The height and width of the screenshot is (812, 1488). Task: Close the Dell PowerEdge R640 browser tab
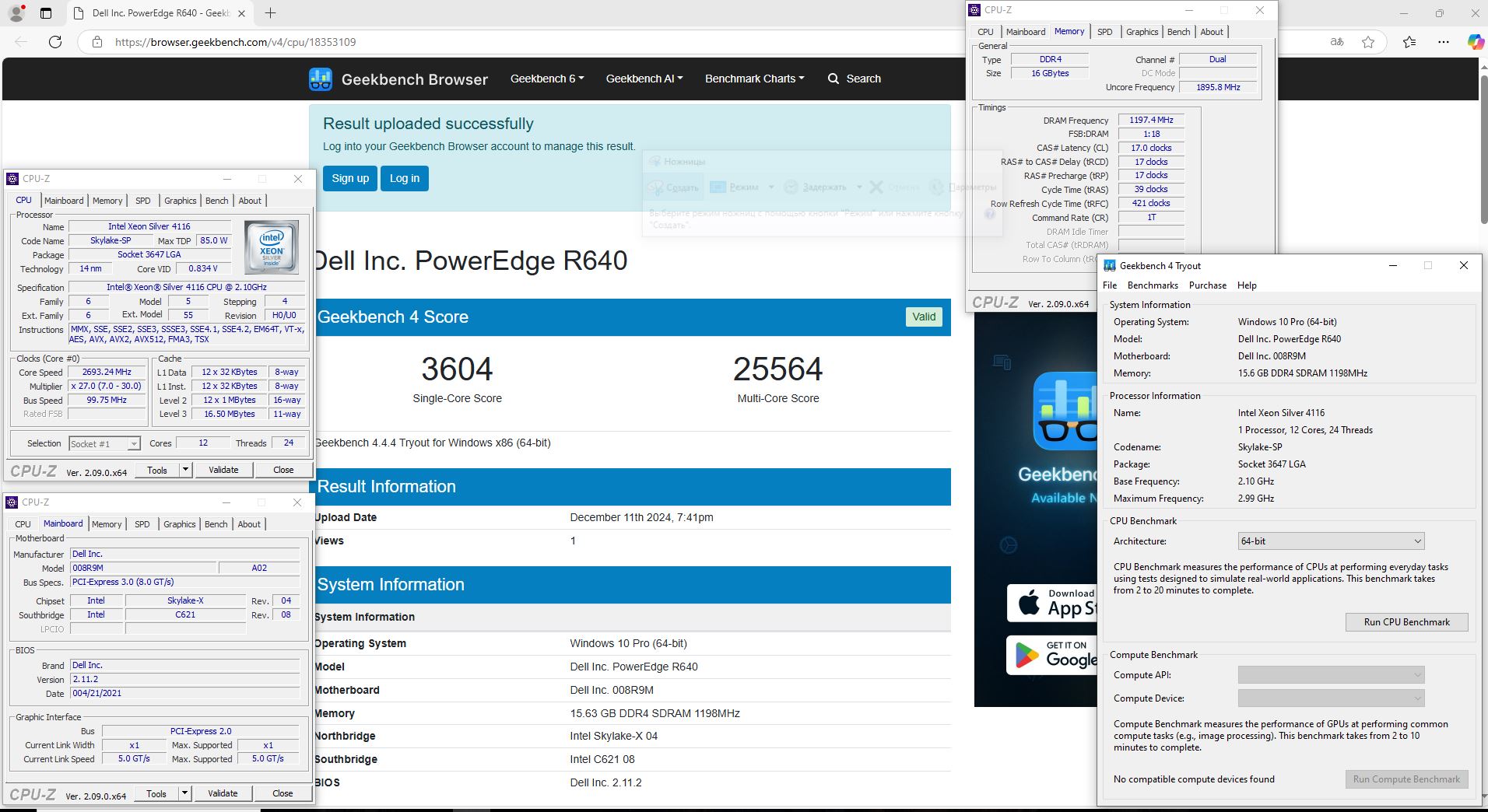[x=241, y=13]
